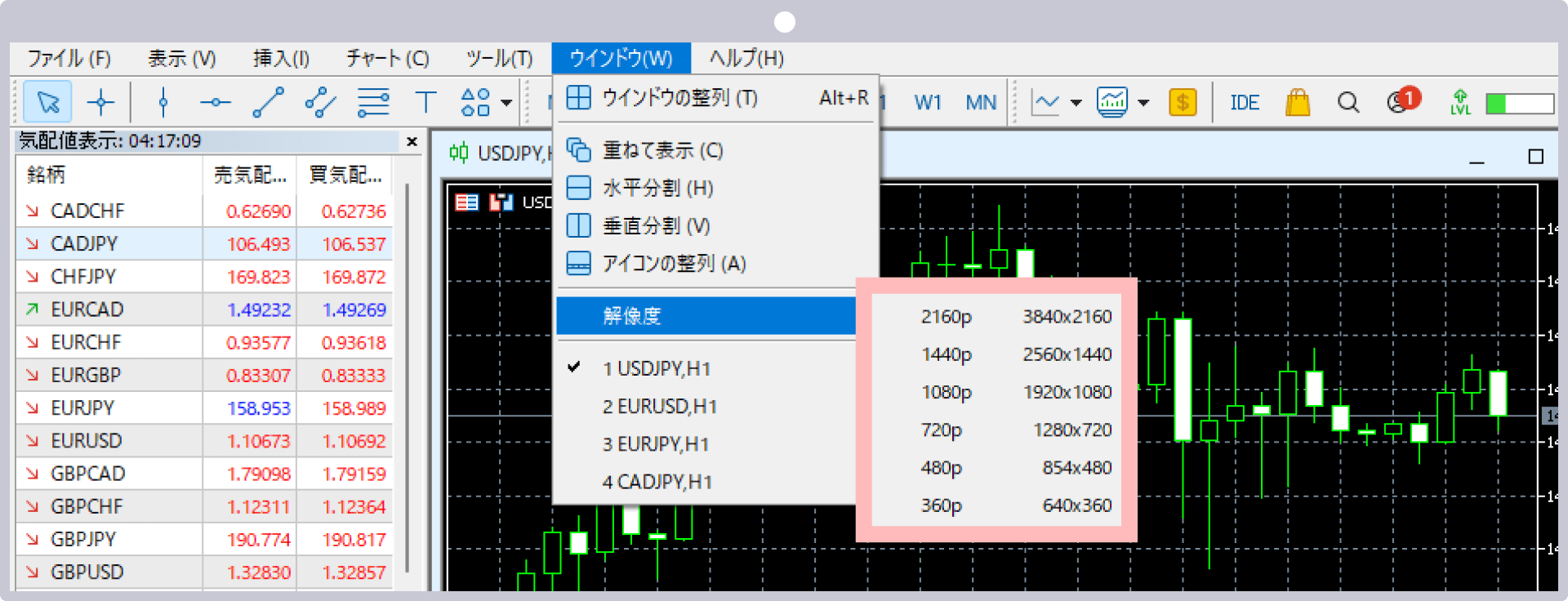1568x601 pixels.
Task: Open account notifications icon with badge
Action: pos(1403,100)
